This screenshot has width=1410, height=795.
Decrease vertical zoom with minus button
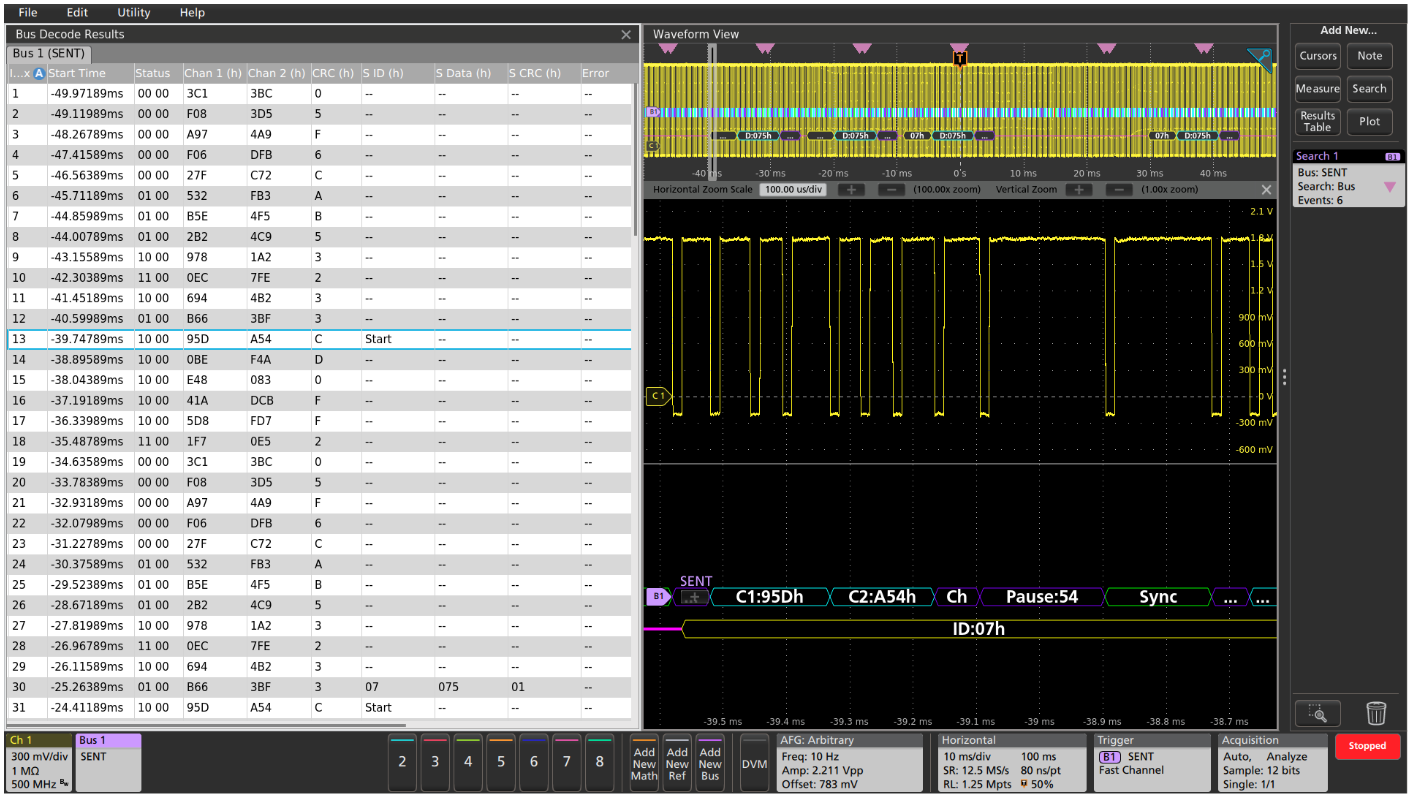(x=1119, y=190)
